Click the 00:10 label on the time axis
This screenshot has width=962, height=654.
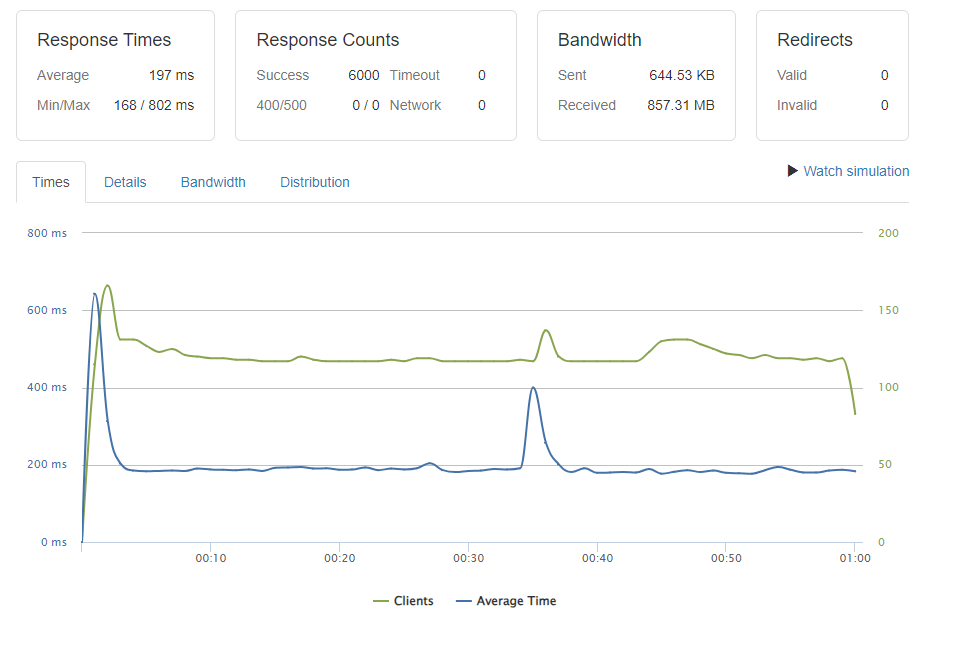tap(211, 558)
